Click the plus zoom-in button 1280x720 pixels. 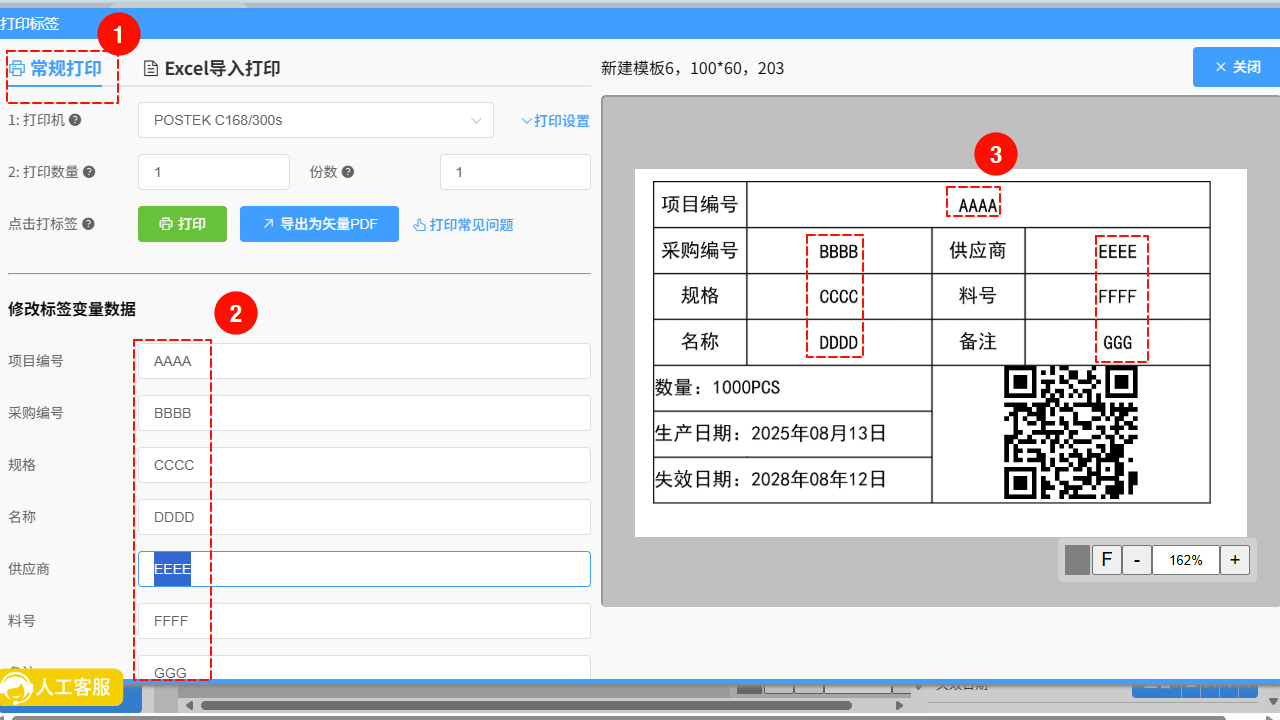[1235, 560]
